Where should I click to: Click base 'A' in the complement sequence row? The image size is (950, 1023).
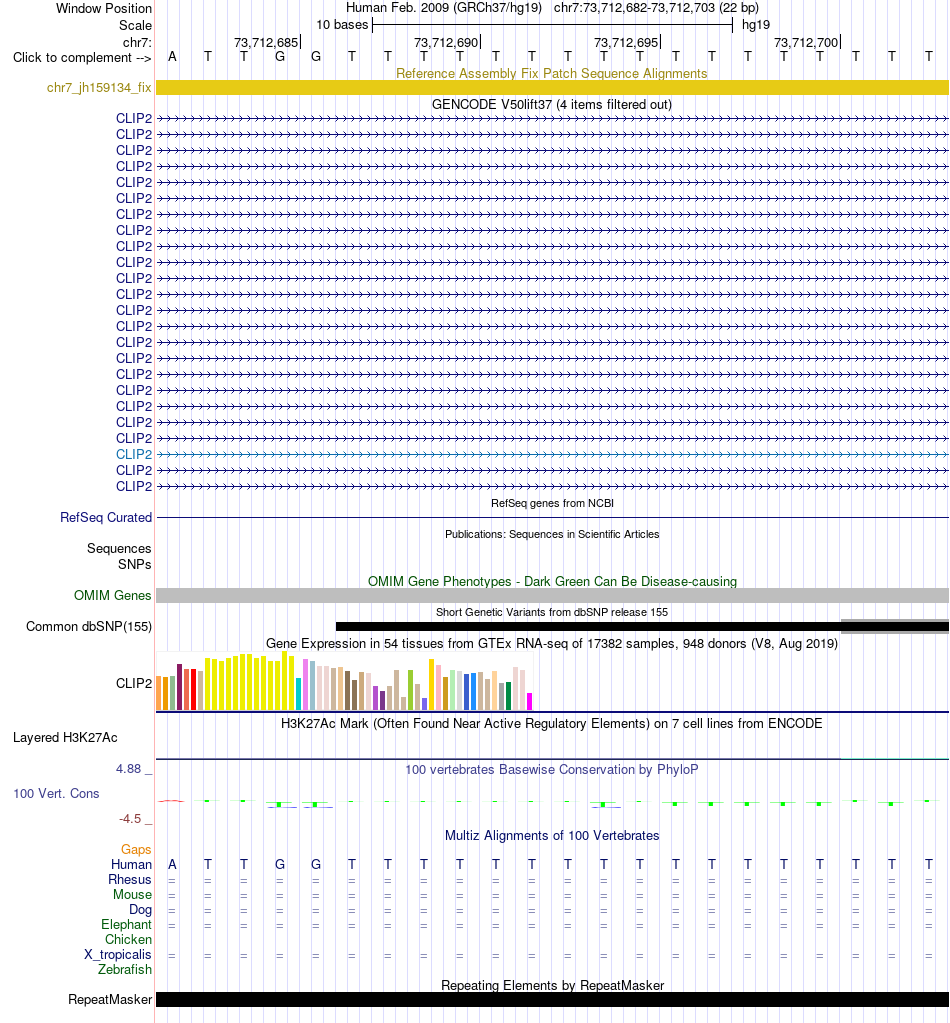pos(172,57)
